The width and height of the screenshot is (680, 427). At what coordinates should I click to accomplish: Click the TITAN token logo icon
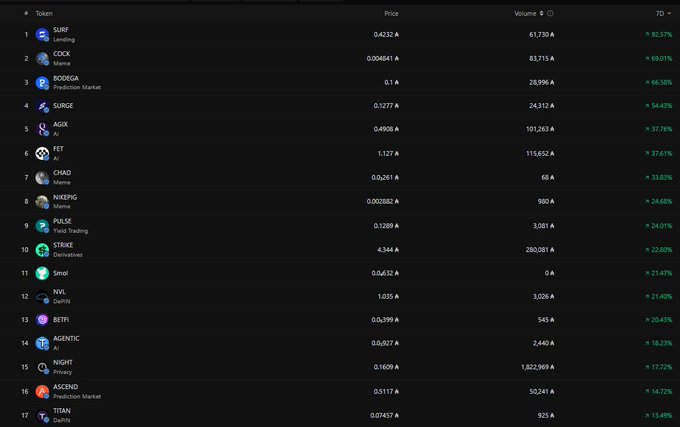coord(42,415)
